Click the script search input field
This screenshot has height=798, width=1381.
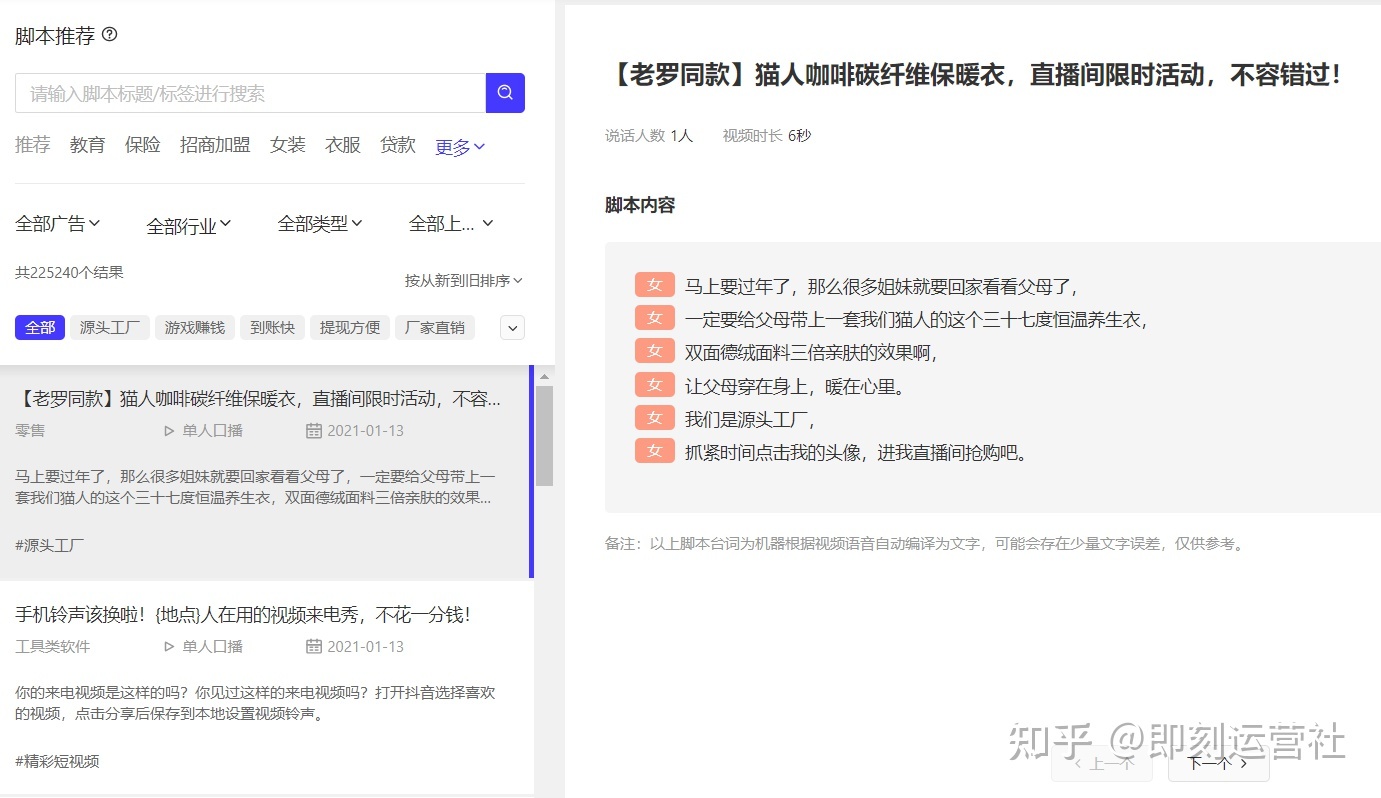click(x=250, y=94)
